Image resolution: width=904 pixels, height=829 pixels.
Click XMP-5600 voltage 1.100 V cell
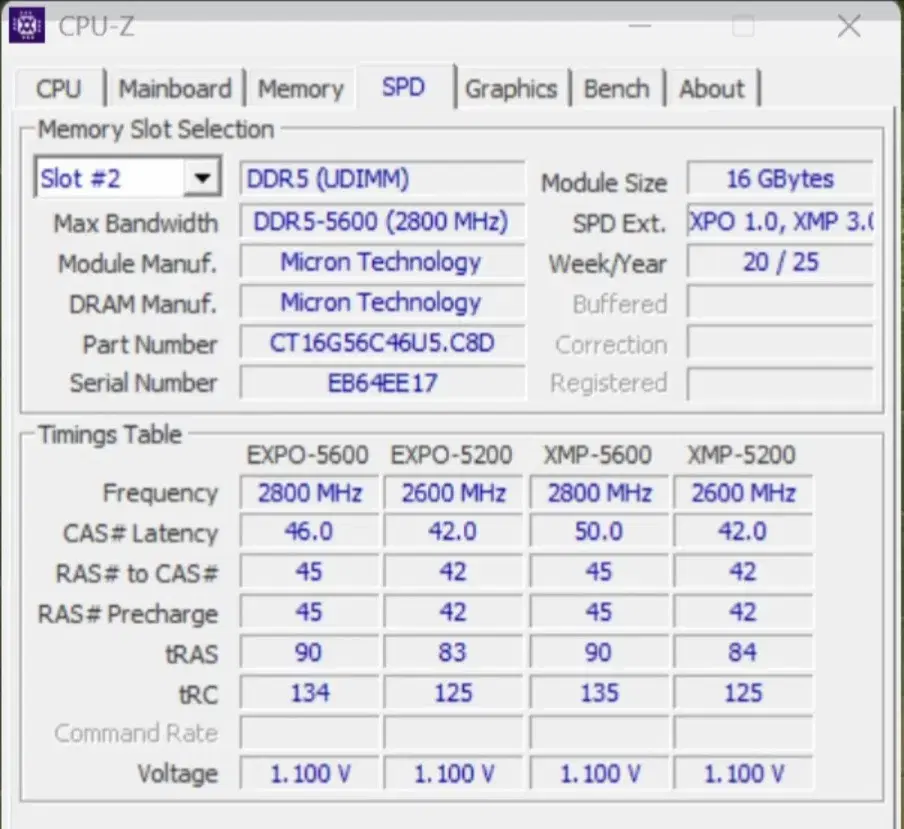[x=599, y=773]
